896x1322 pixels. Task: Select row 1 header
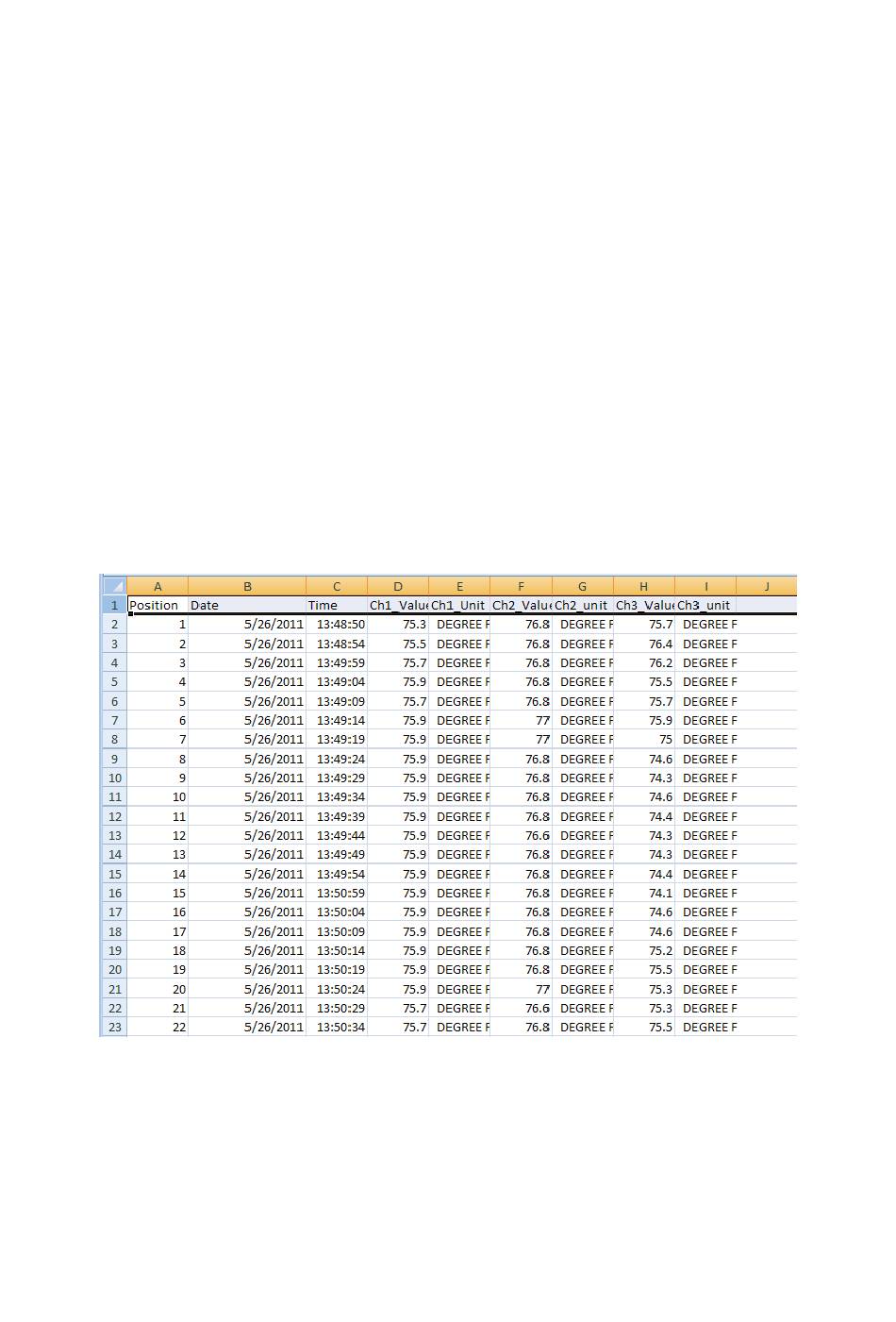[x=114, y=605]
